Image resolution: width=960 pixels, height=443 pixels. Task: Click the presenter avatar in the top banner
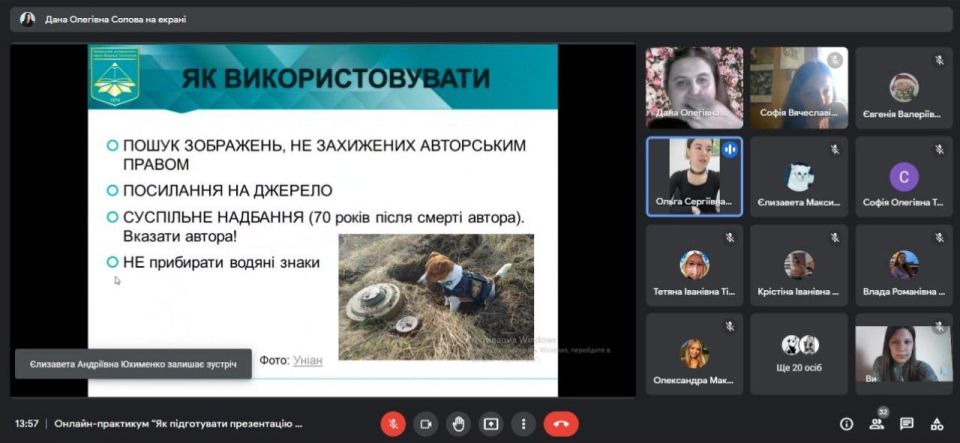(x=28, y=20)
